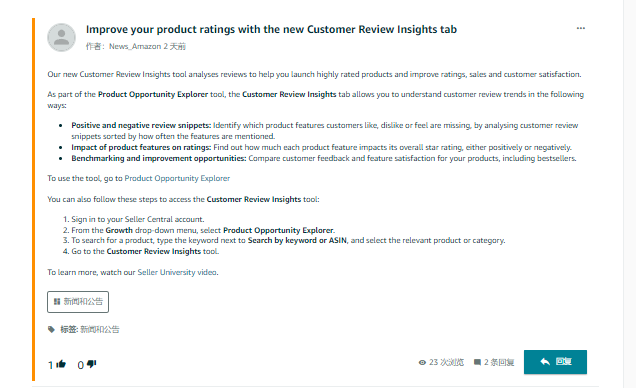
Task: Click the tag label icon
Action: click(x=51, y=329)
